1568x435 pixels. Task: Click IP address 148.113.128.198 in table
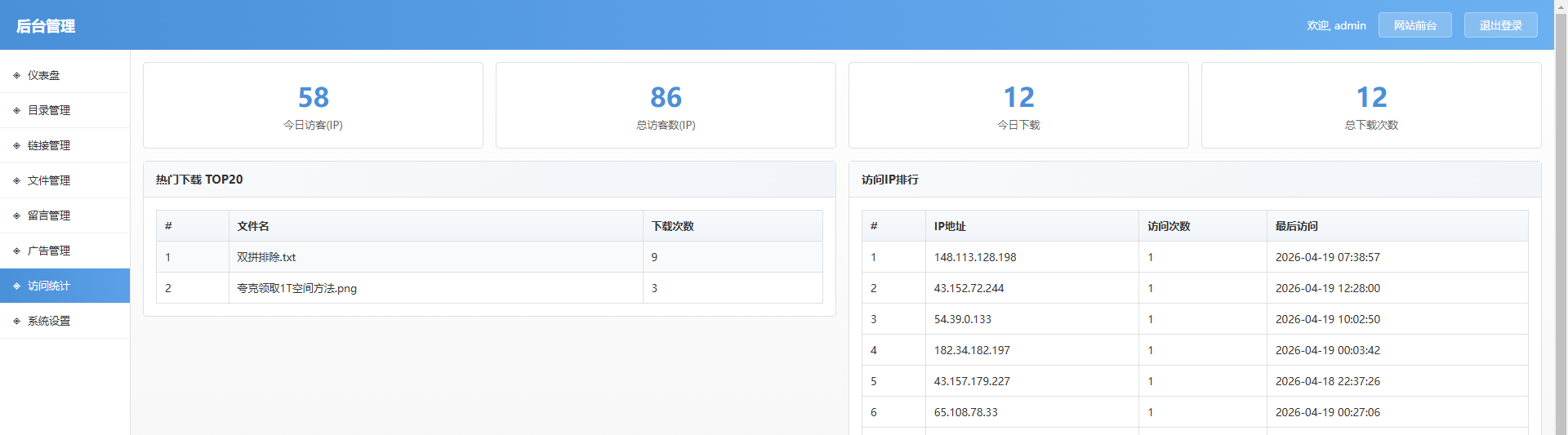pyautogui.click(x=975, y=257)
